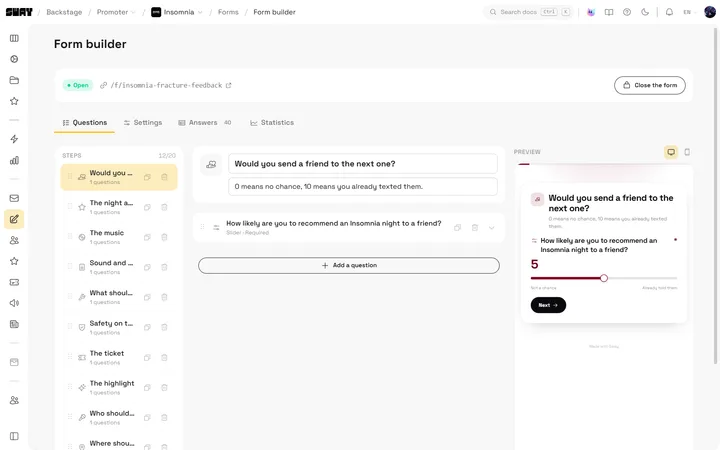Collapse the sidebar using the bottom panel icon
Image resolution: width=720 pixels, height=450 pixels.
pos(14,436)
